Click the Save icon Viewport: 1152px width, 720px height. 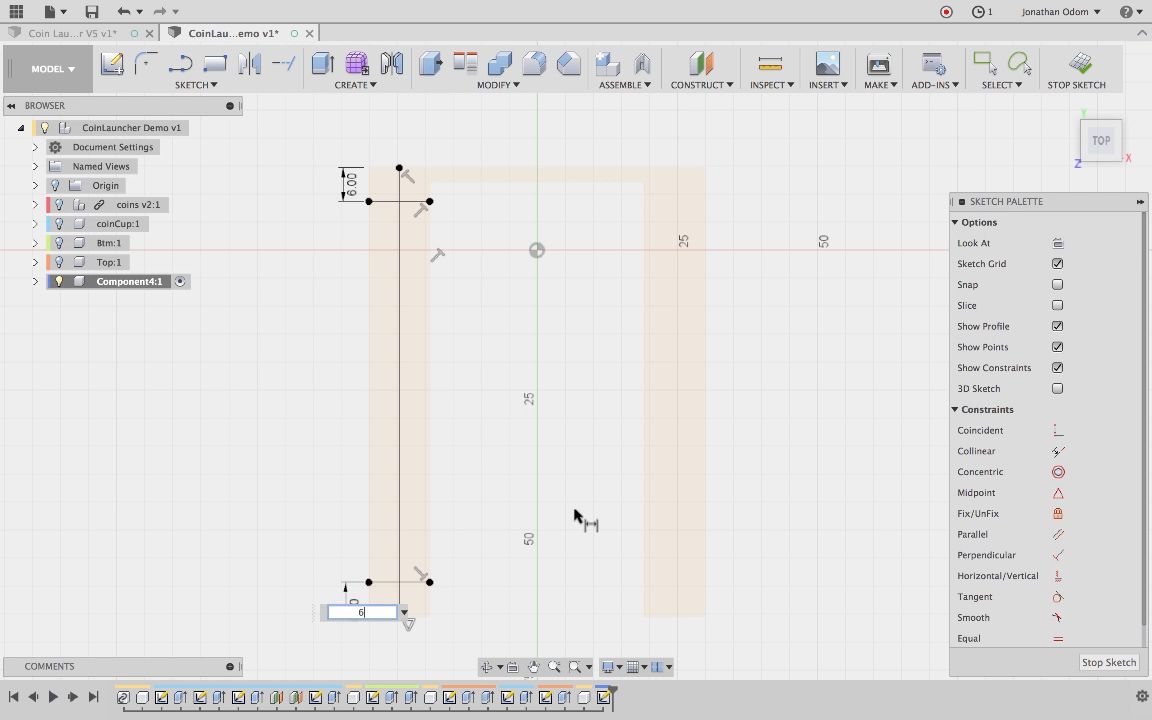[91, 12]
